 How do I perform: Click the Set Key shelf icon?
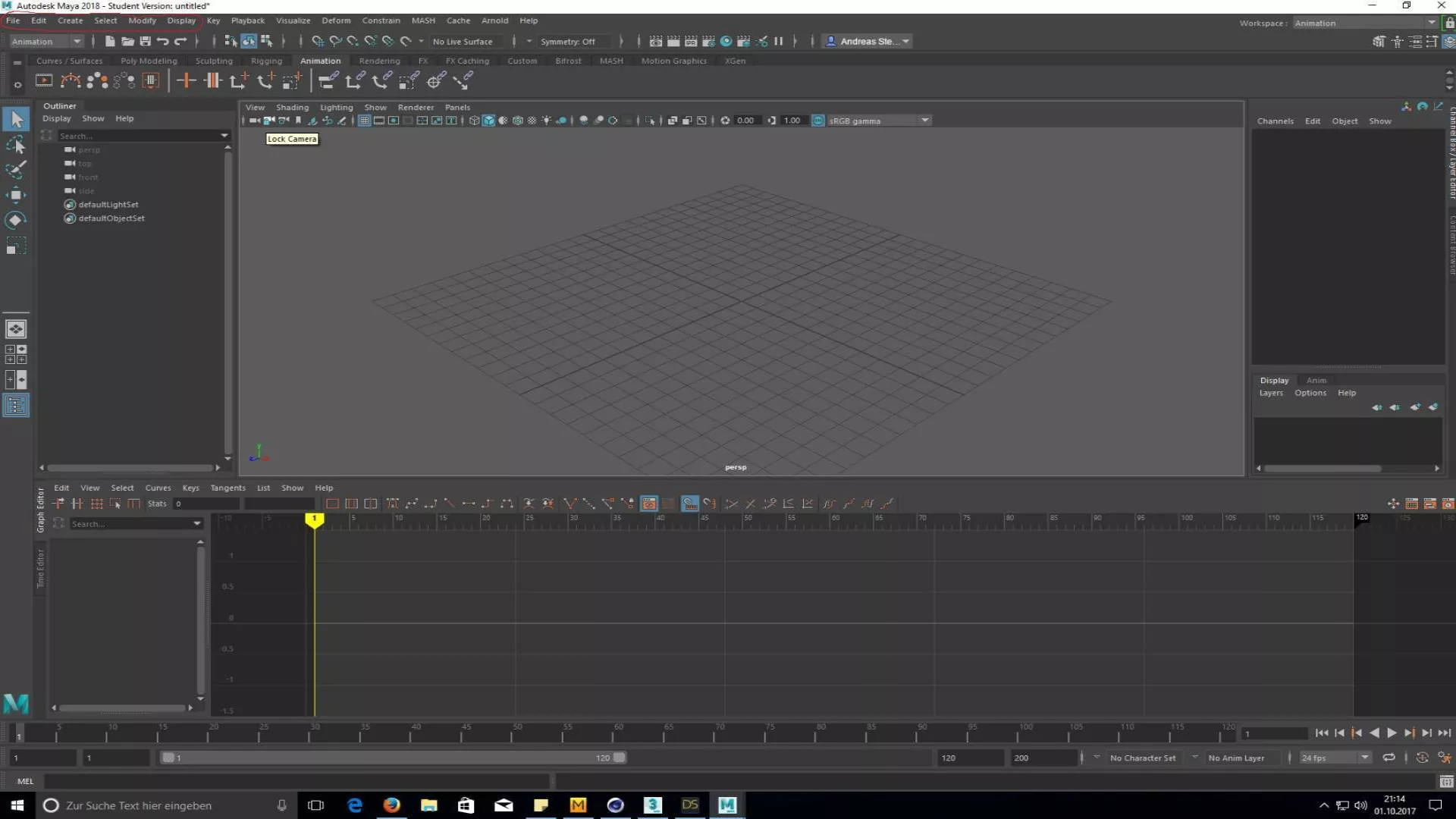coord(186,80)
